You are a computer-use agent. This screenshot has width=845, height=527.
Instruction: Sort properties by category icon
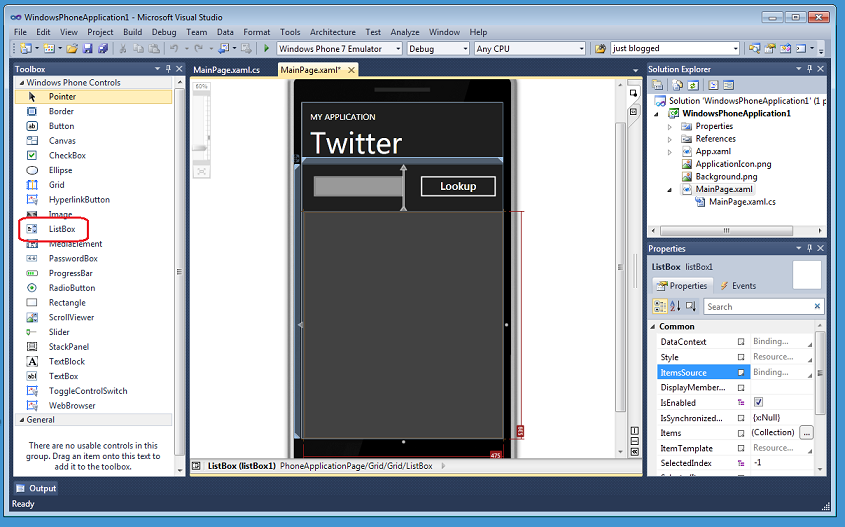[660, 306]
